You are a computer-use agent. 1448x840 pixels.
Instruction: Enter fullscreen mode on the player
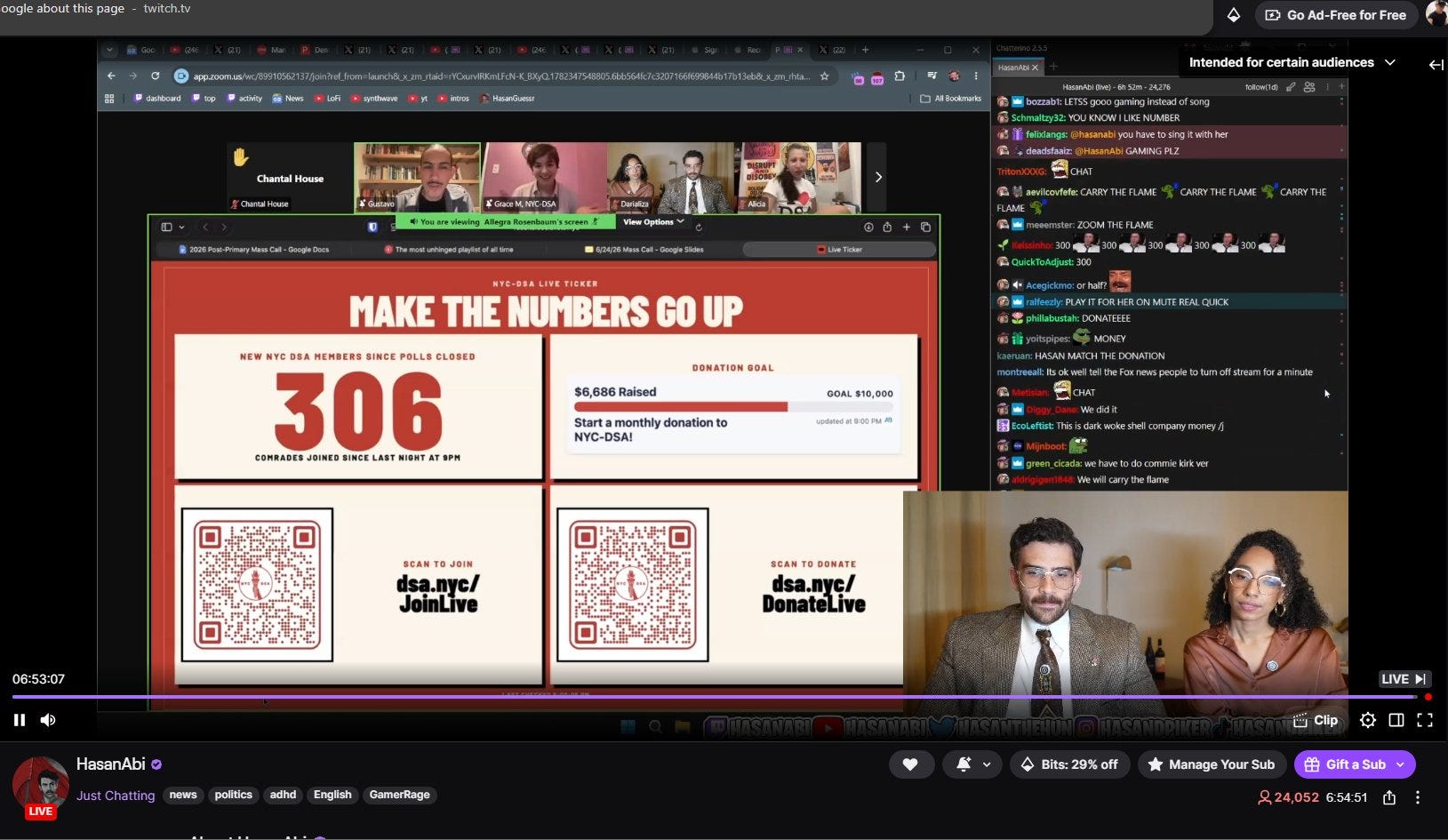point(1425,720)
